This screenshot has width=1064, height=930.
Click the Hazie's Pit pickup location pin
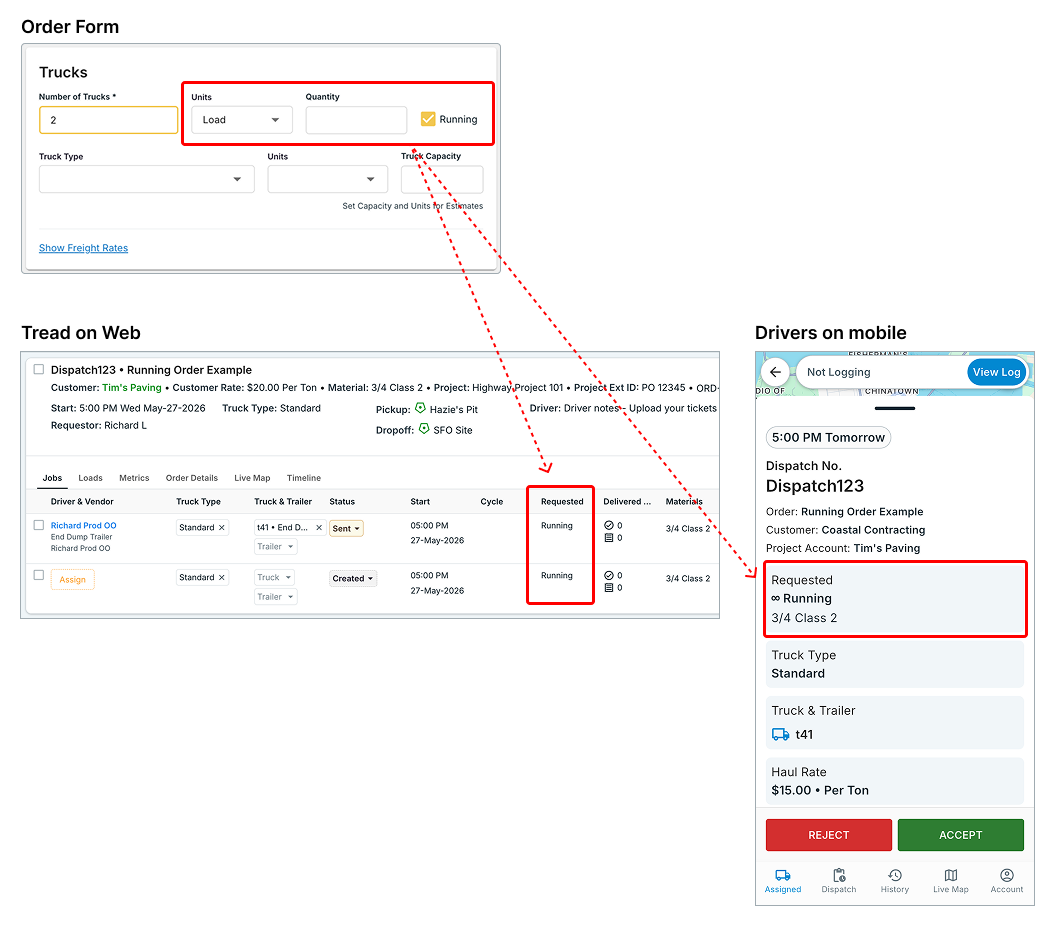[420, 408]
